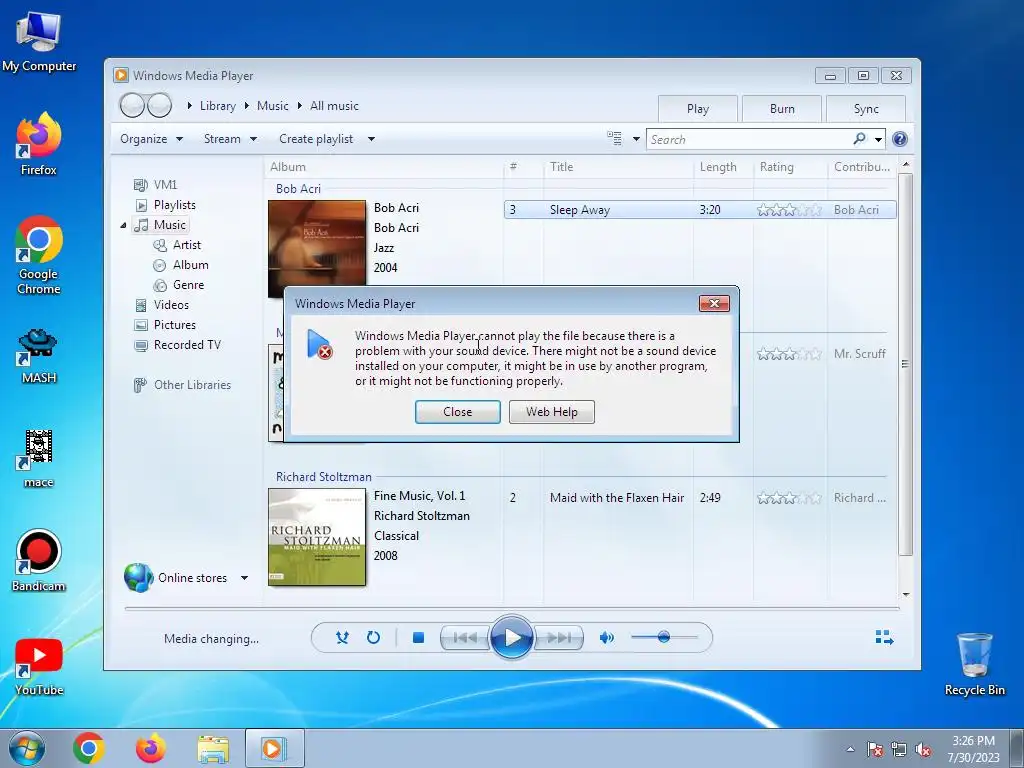
Task: Select the Sleep Away track row
Action: tap(699, 210)
